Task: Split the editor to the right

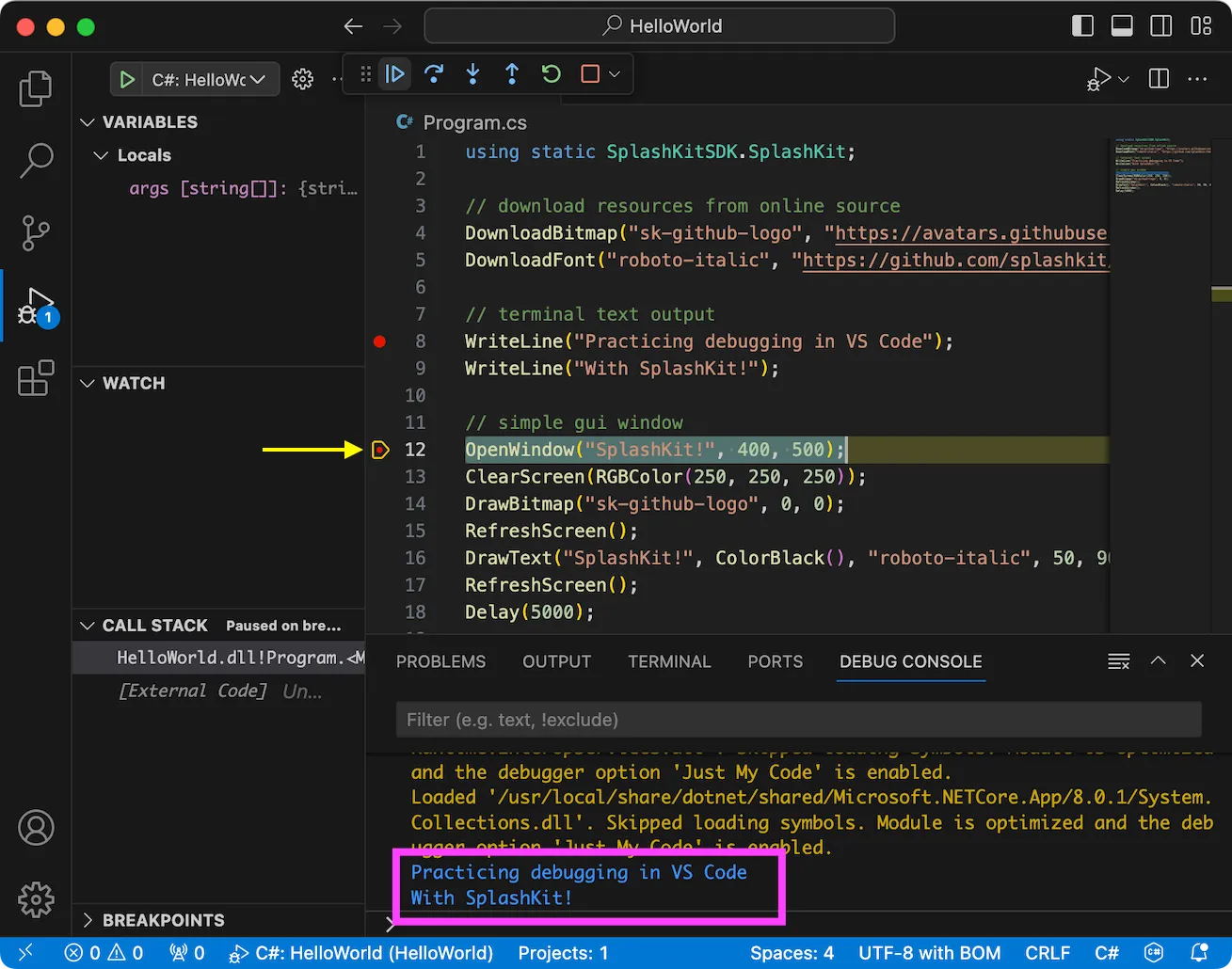Action: coord(1159,79)
